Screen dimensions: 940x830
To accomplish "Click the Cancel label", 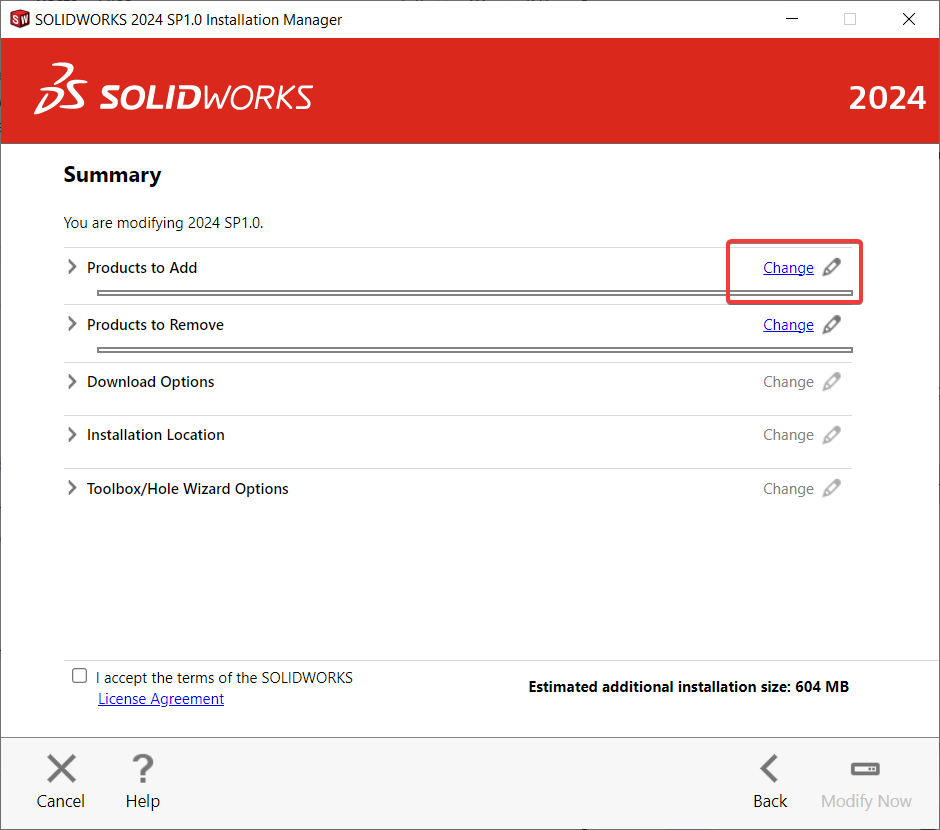I will pyautogui.click(x=61, y=801).
